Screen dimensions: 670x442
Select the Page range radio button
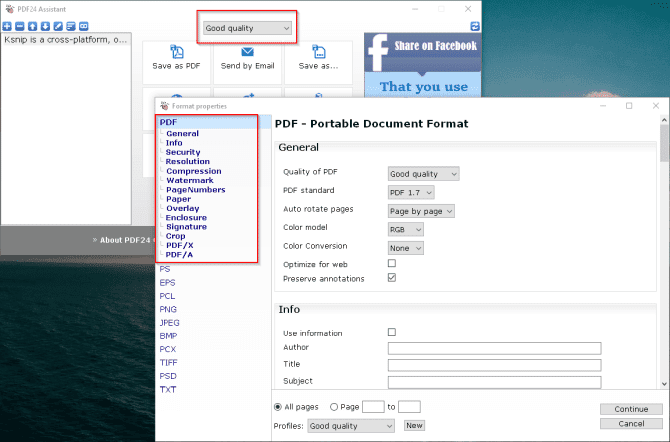pos(334,407)
